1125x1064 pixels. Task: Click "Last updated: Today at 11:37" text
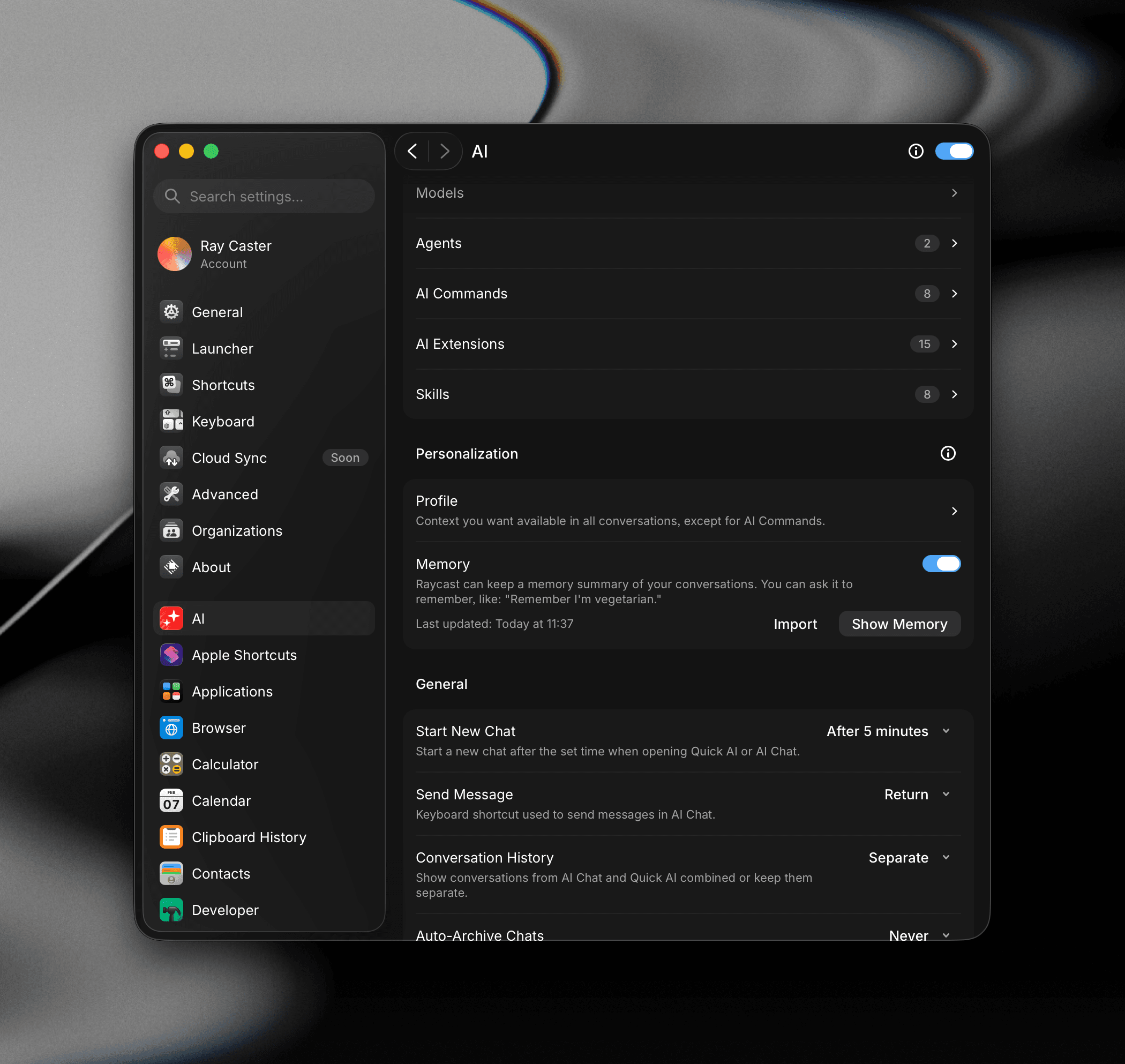click(494, 624)
